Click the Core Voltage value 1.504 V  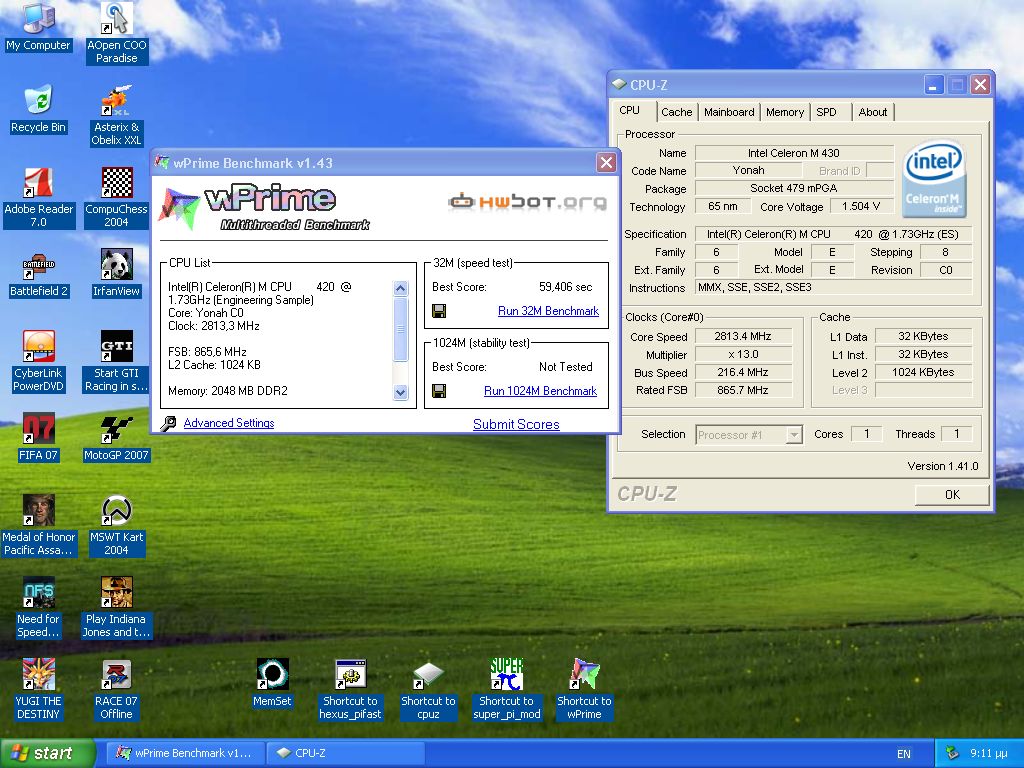pyautogui.click(x=861, y=206)
